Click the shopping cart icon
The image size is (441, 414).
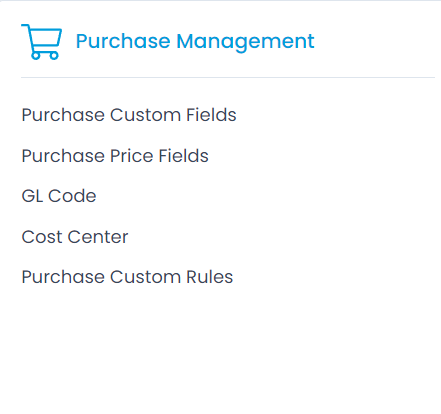coord(42,42)
